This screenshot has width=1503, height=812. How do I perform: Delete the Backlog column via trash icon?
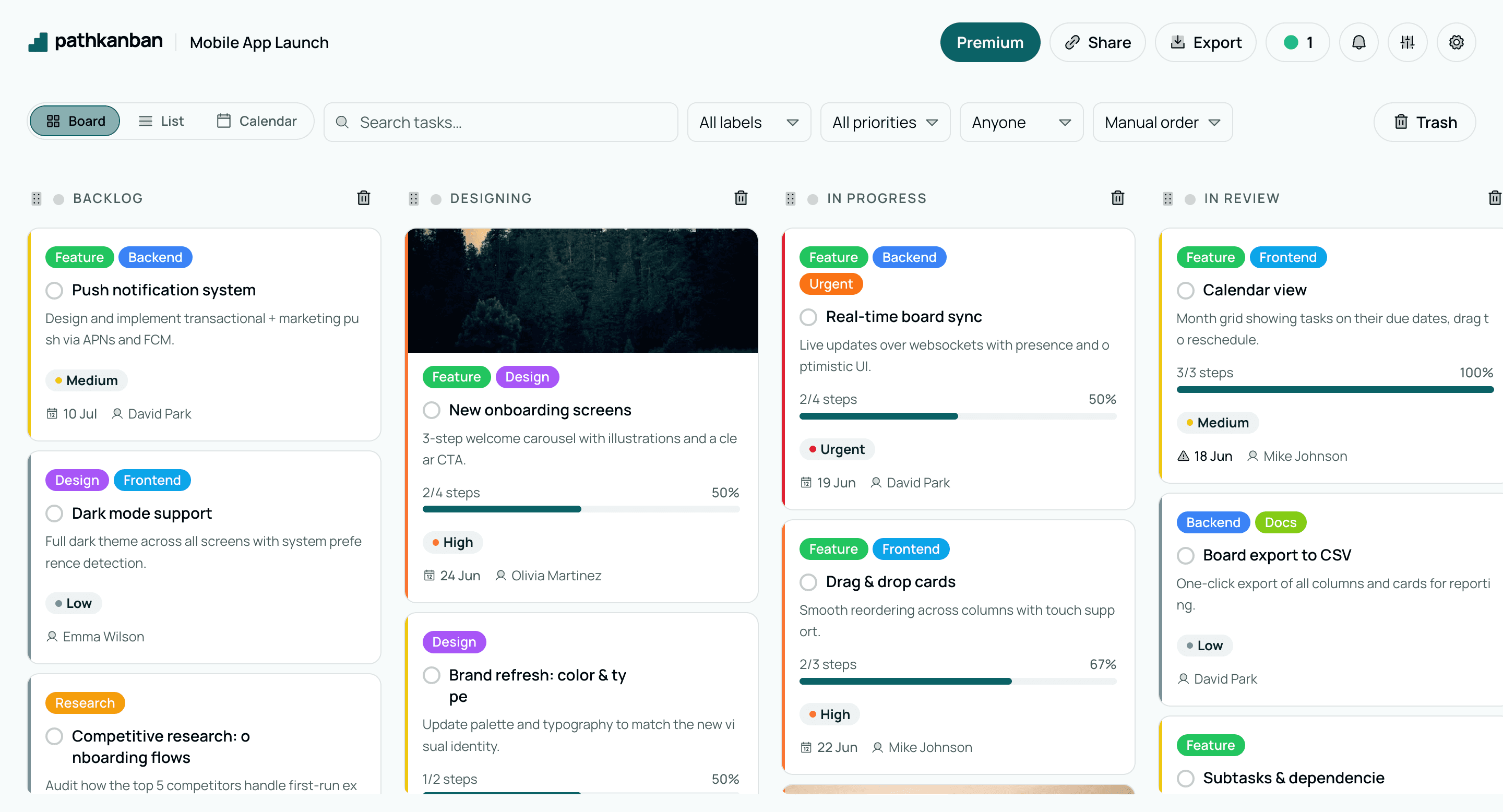click(364, 198)
